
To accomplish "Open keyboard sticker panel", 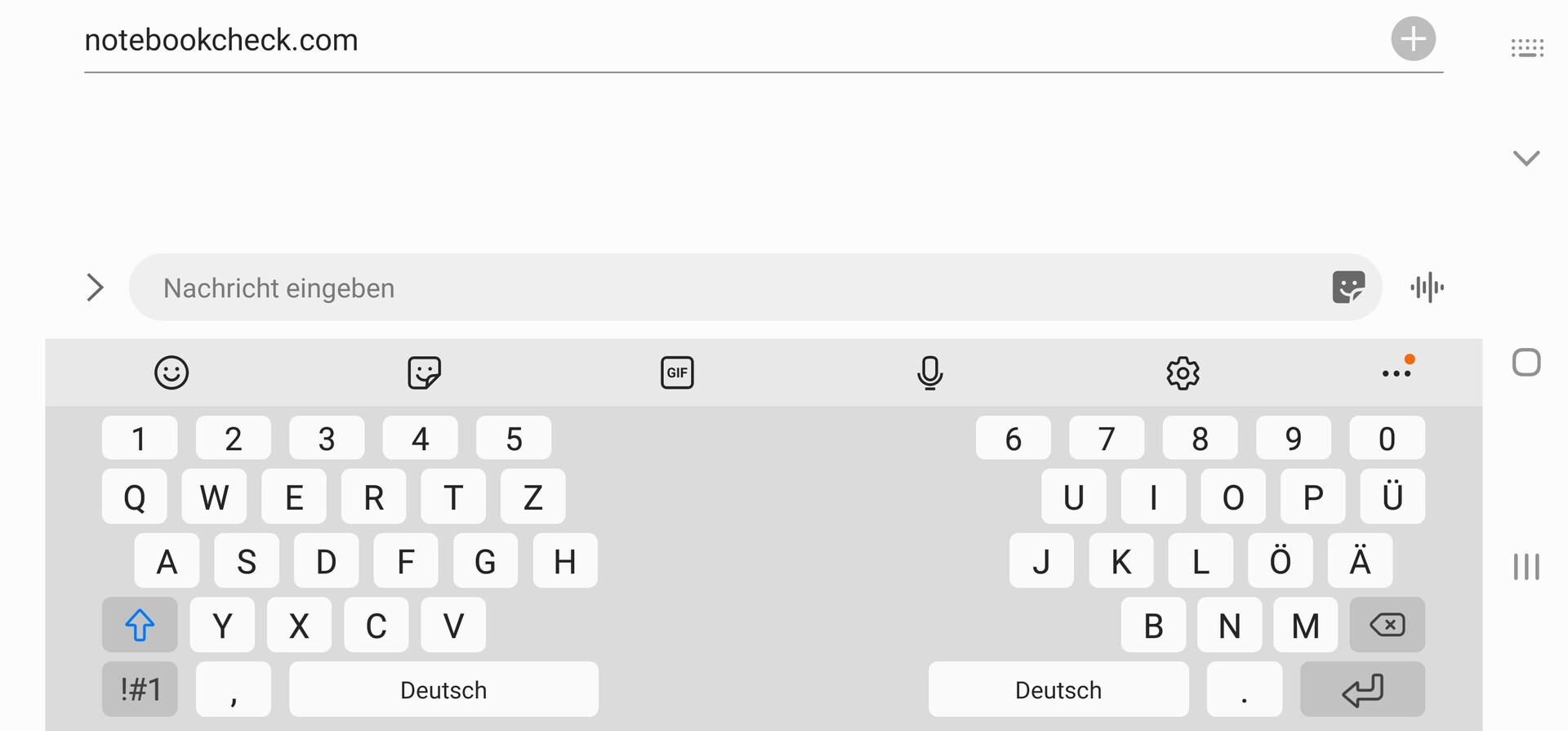I will pyautogui.click(x=424, y=372).
